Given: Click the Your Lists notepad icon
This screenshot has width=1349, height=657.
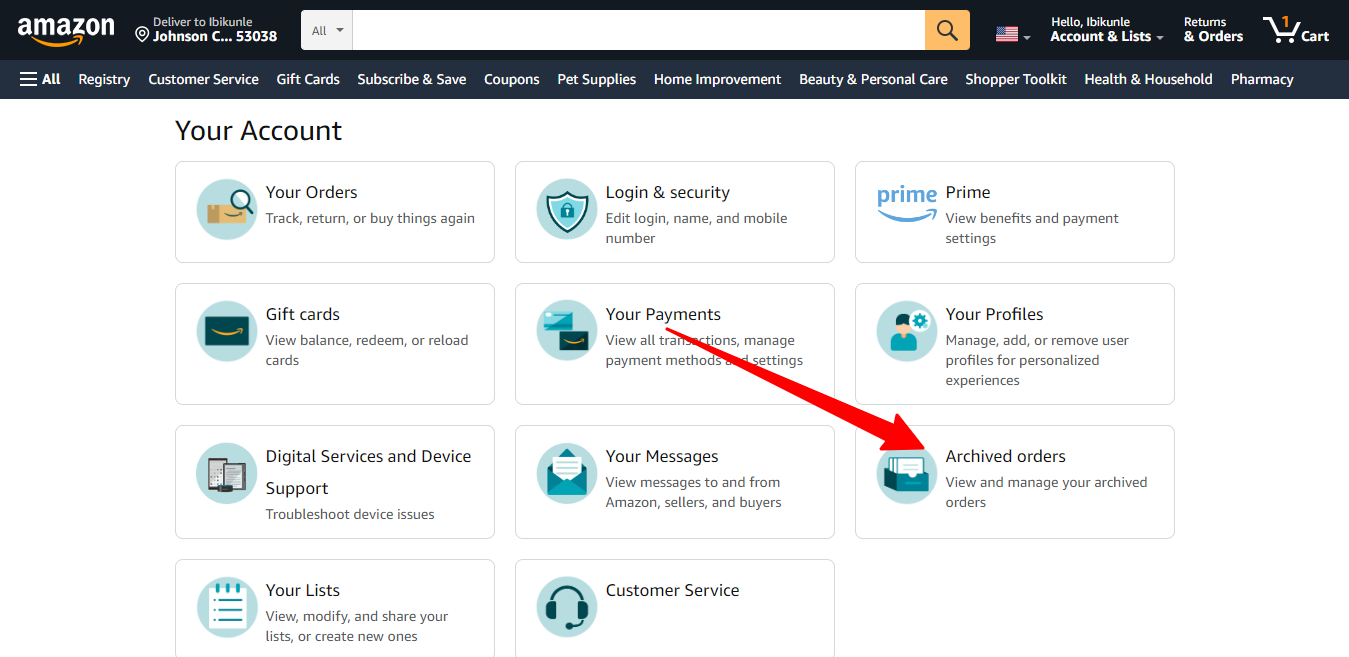Looking at the screenshot, I should [x=227, y=607].
